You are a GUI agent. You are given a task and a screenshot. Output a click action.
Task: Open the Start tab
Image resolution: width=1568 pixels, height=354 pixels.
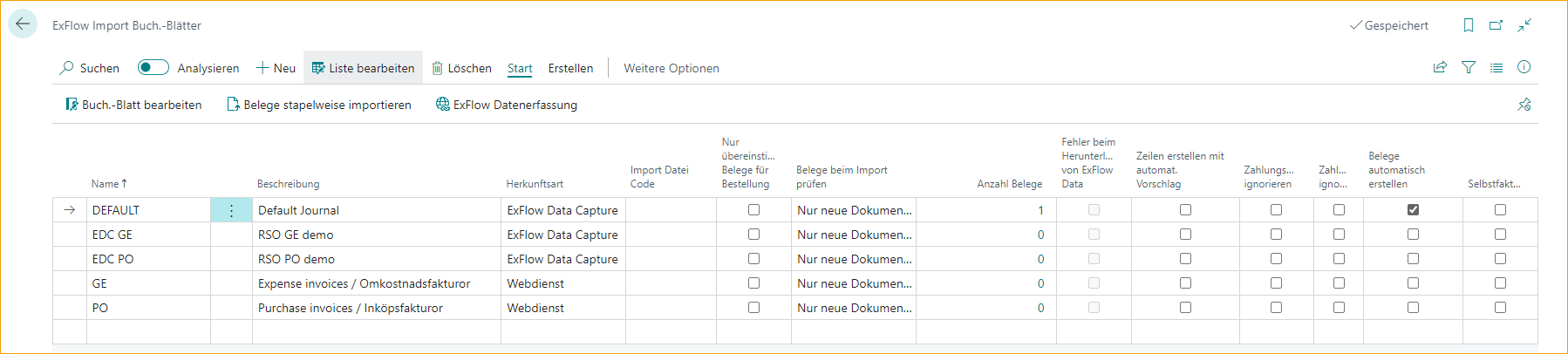point(520,68)
